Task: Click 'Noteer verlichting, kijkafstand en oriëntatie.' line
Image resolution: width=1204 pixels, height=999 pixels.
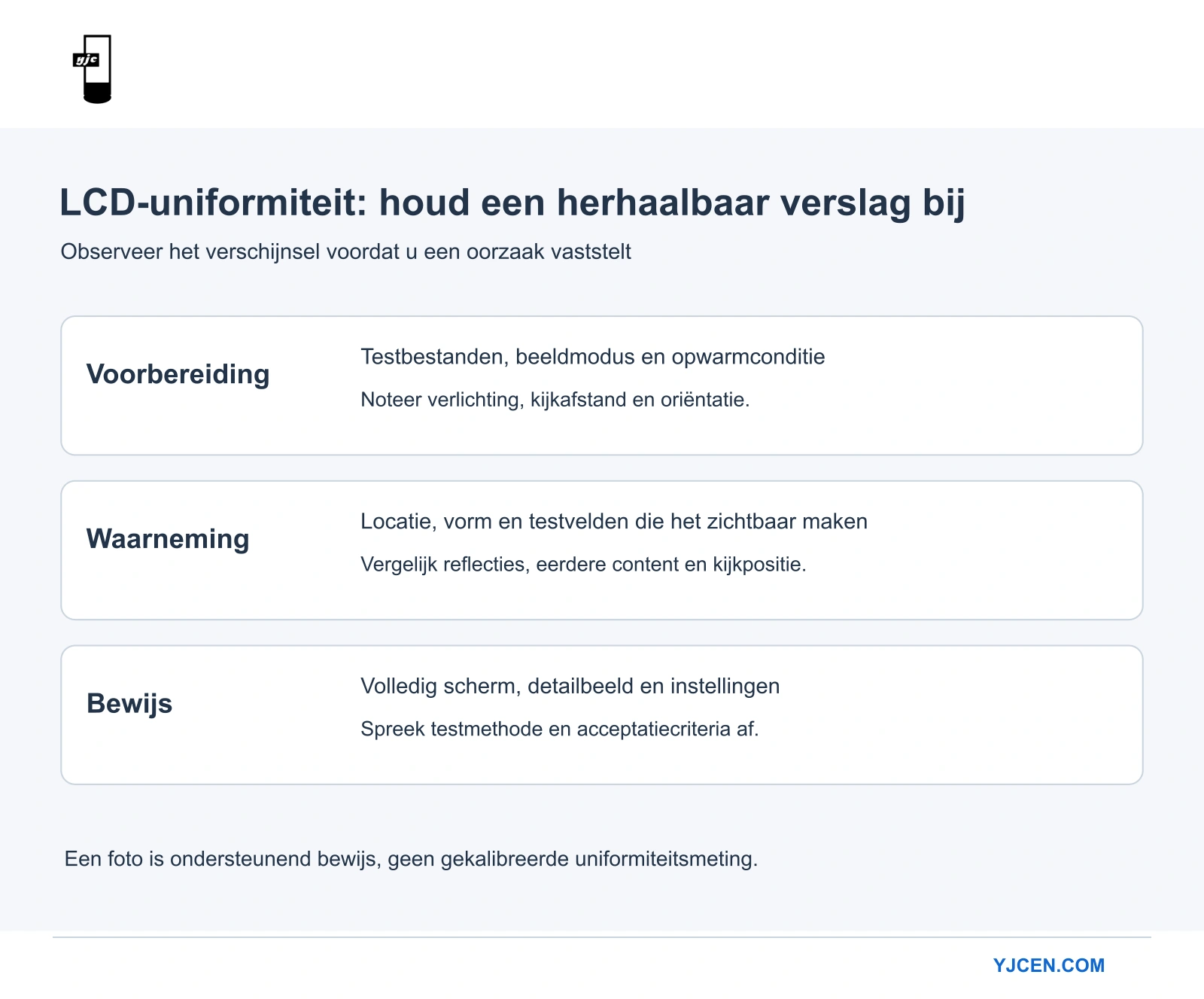Action: (x=555, y=400)
